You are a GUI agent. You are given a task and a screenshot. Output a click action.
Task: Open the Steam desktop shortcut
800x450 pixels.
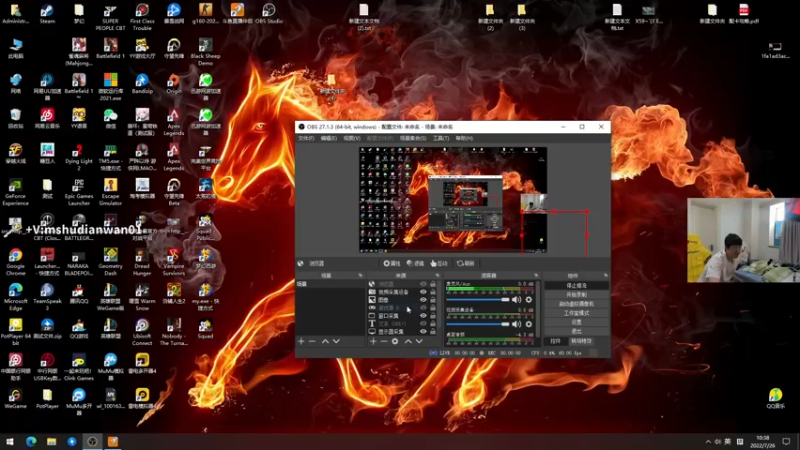point(47,14)
